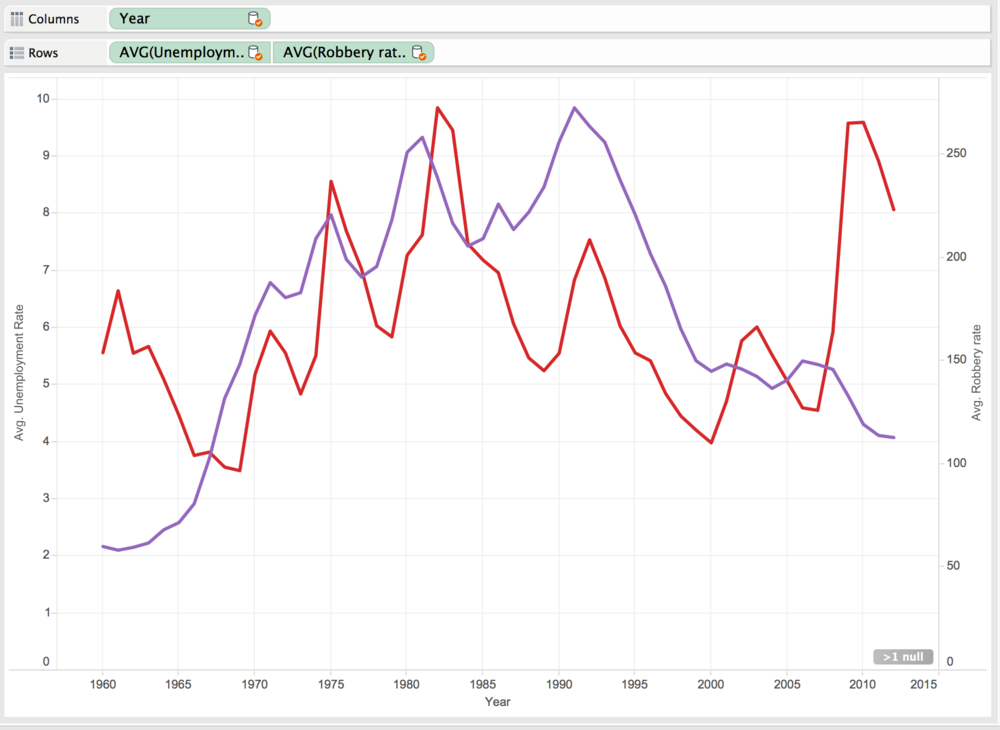Click the Columns shelf label
Viewport: 1000px width, 730px height.
point(54,19)
